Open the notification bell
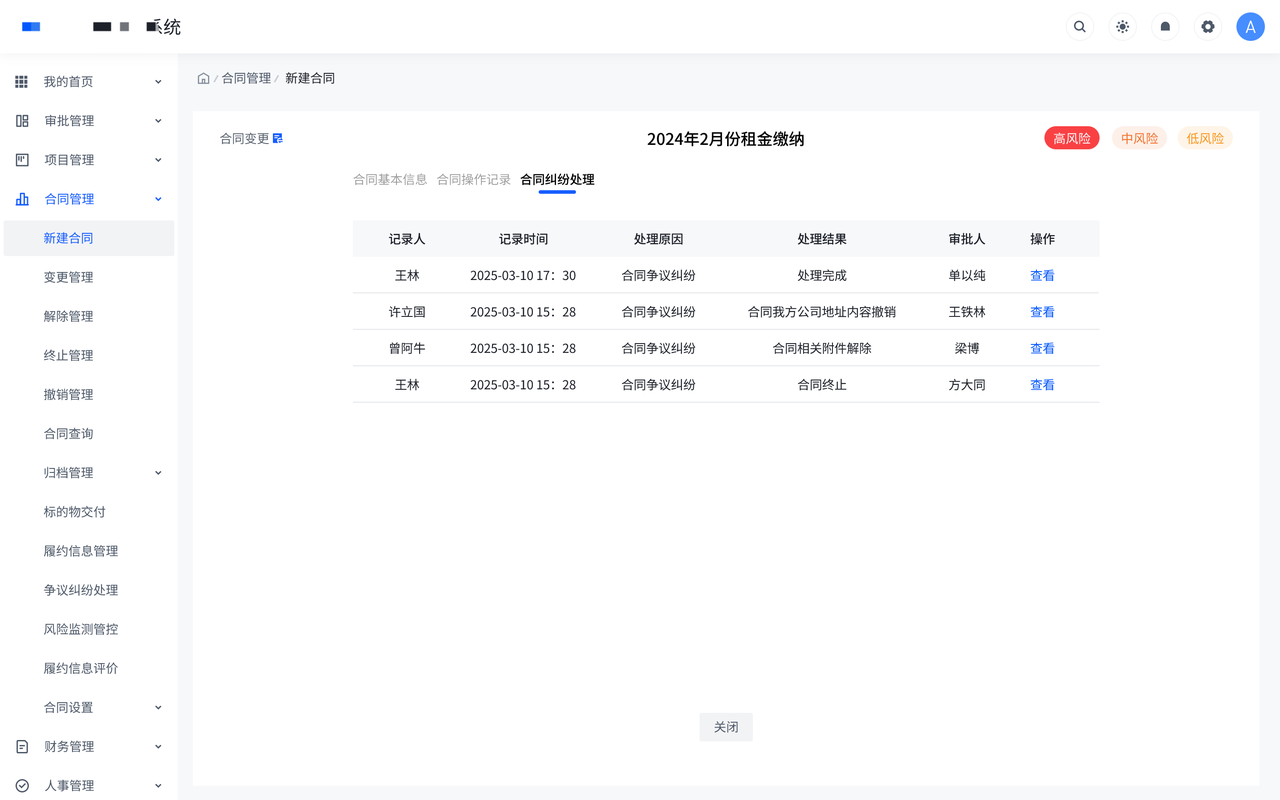Image resolution: width=1280 pixels, height=800 pixels. (x=1165, y=27)
